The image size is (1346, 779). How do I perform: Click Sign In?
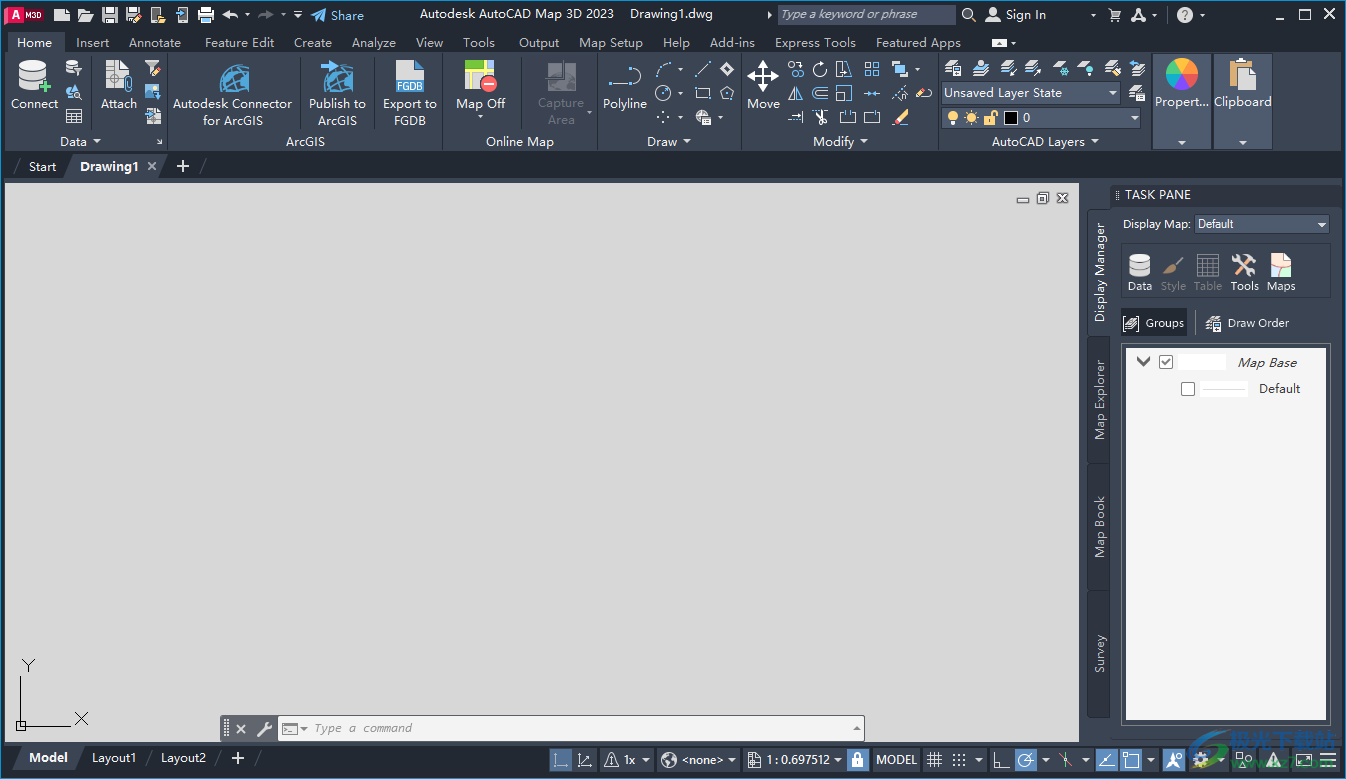(x=1016, y=15)
